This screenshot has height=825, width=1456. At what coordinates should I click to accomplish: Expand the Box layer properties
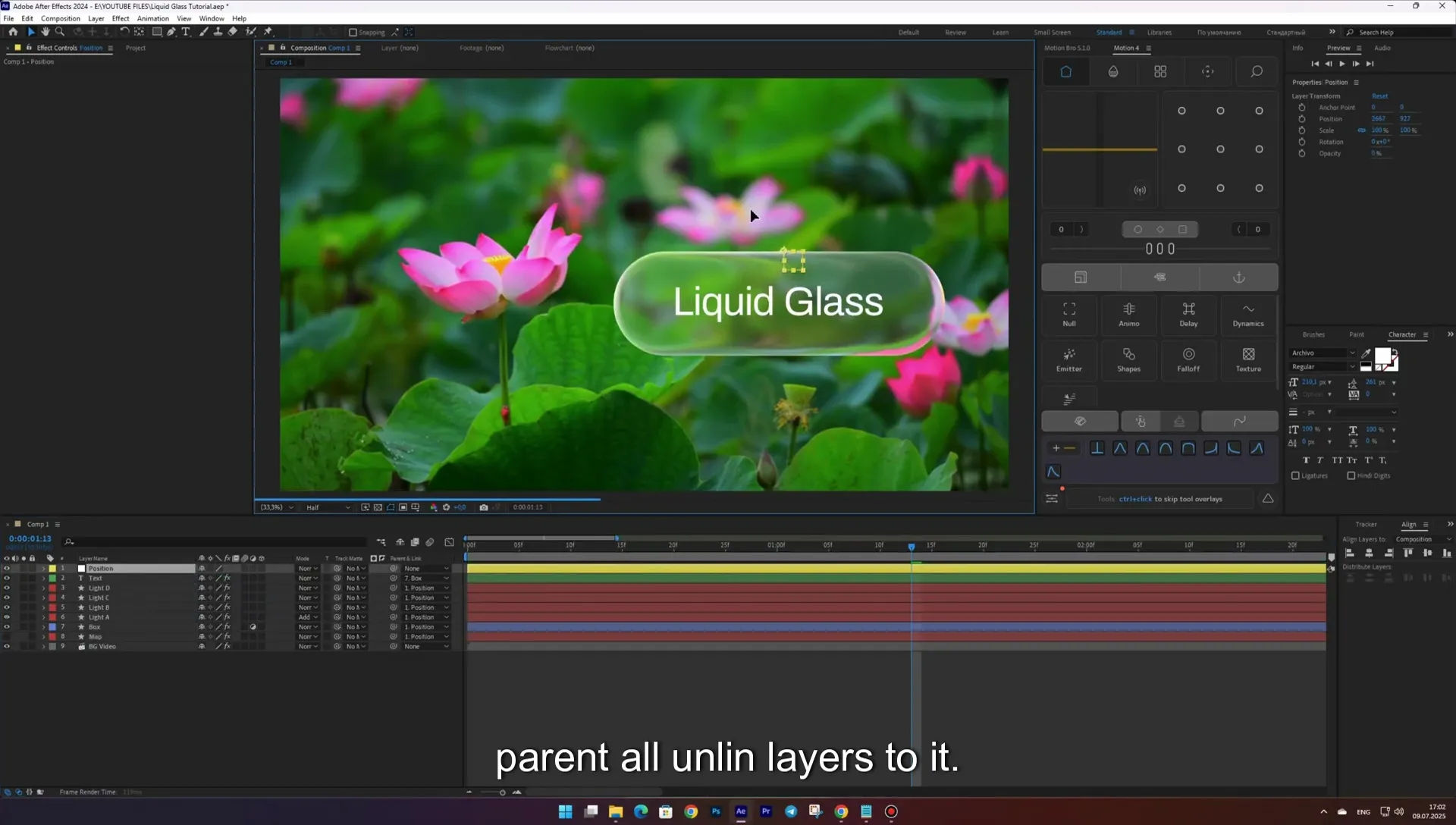(43, 627)
